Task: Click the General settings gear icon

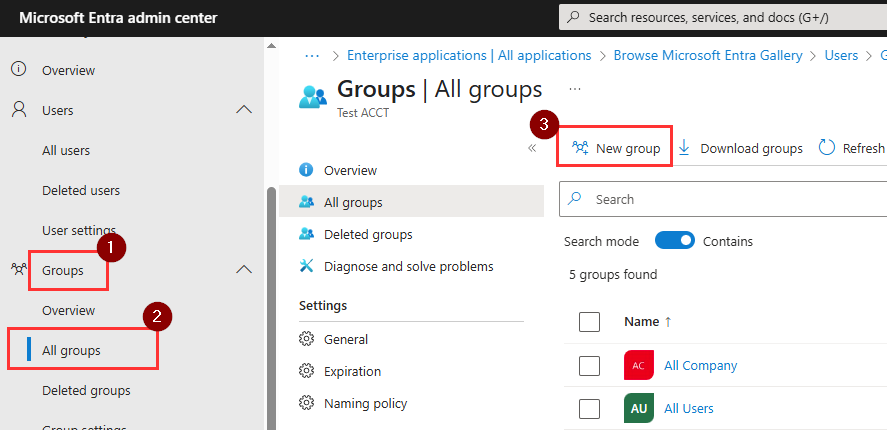Action: click(x=306, y=339)
